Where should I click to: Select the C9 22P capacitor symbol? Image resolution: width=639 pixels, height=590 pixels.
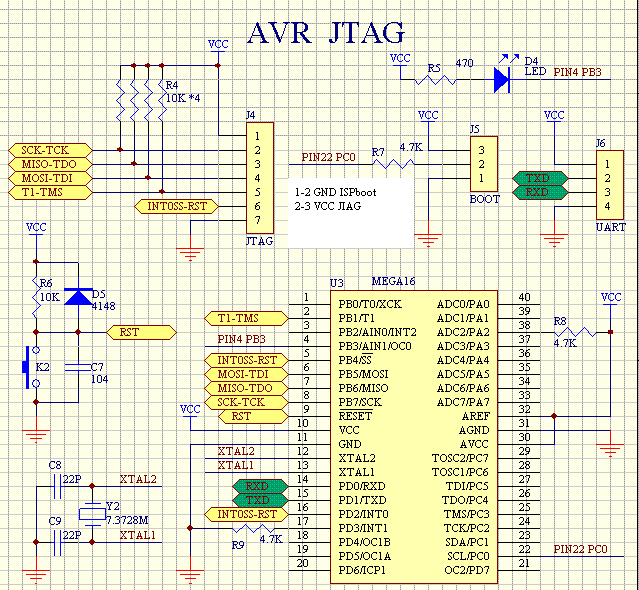click(x=57, y=542)
